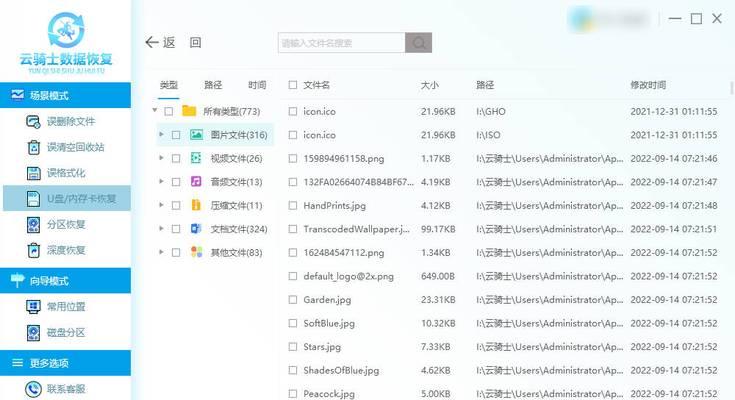Select file Peacock.jpg name
This screenshot has height=400, width=735.
click(x=329, y=393)
